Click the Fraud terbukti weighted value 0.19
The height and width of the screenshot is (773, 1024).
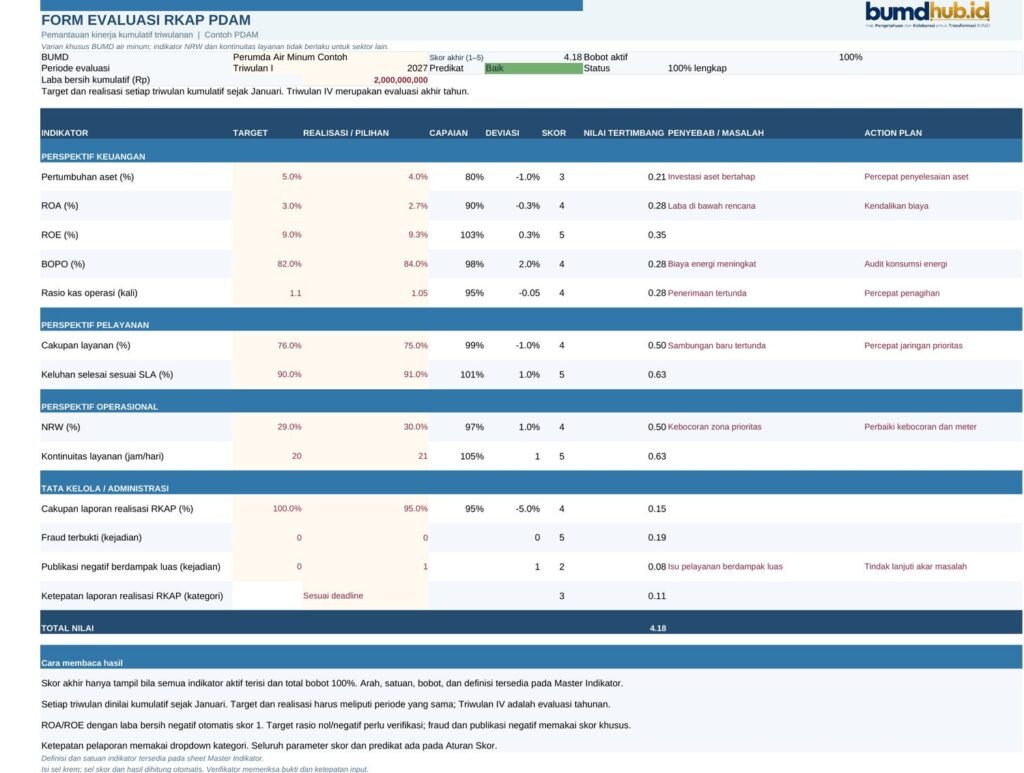click(657, 537)
